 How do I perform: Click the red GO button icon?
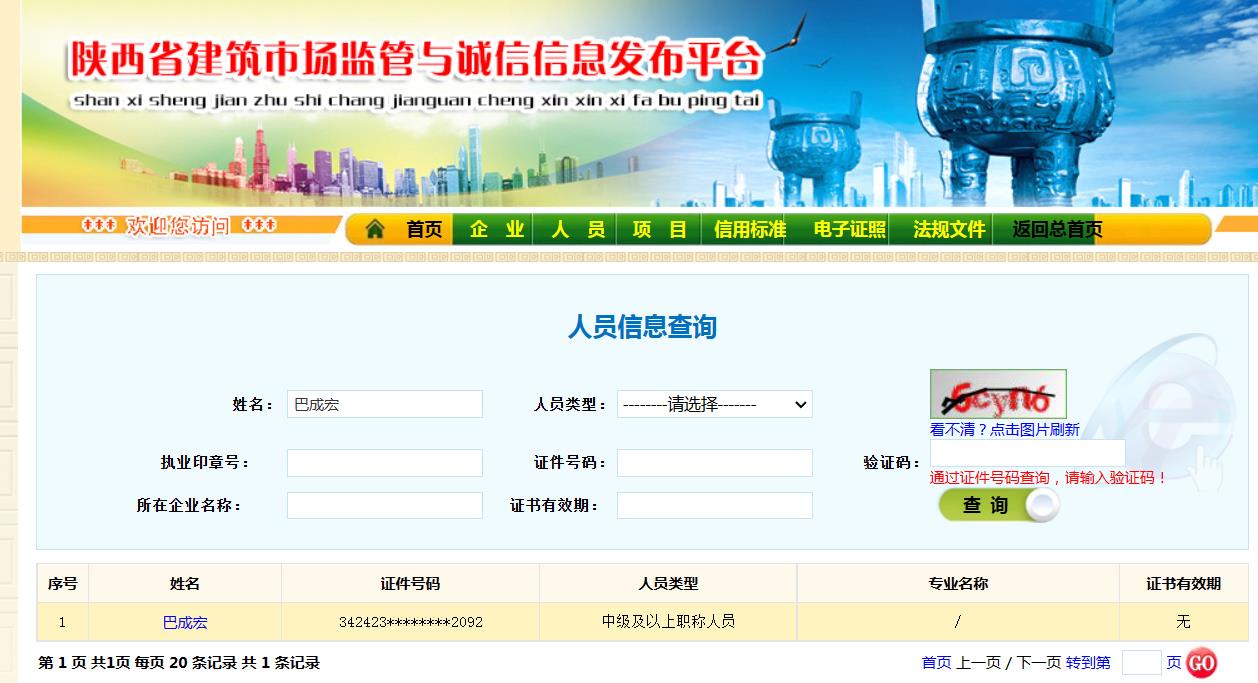coord(1201,663)
